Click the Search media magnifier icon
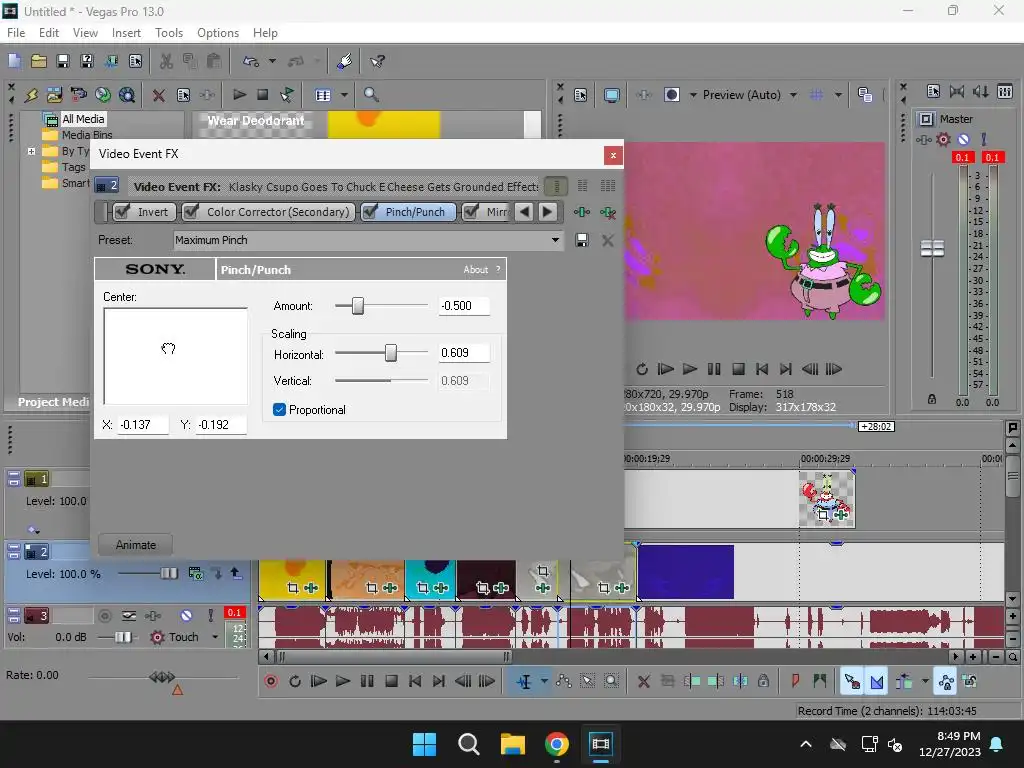The width and height of the screenshot is (1024, 768). 371,95
